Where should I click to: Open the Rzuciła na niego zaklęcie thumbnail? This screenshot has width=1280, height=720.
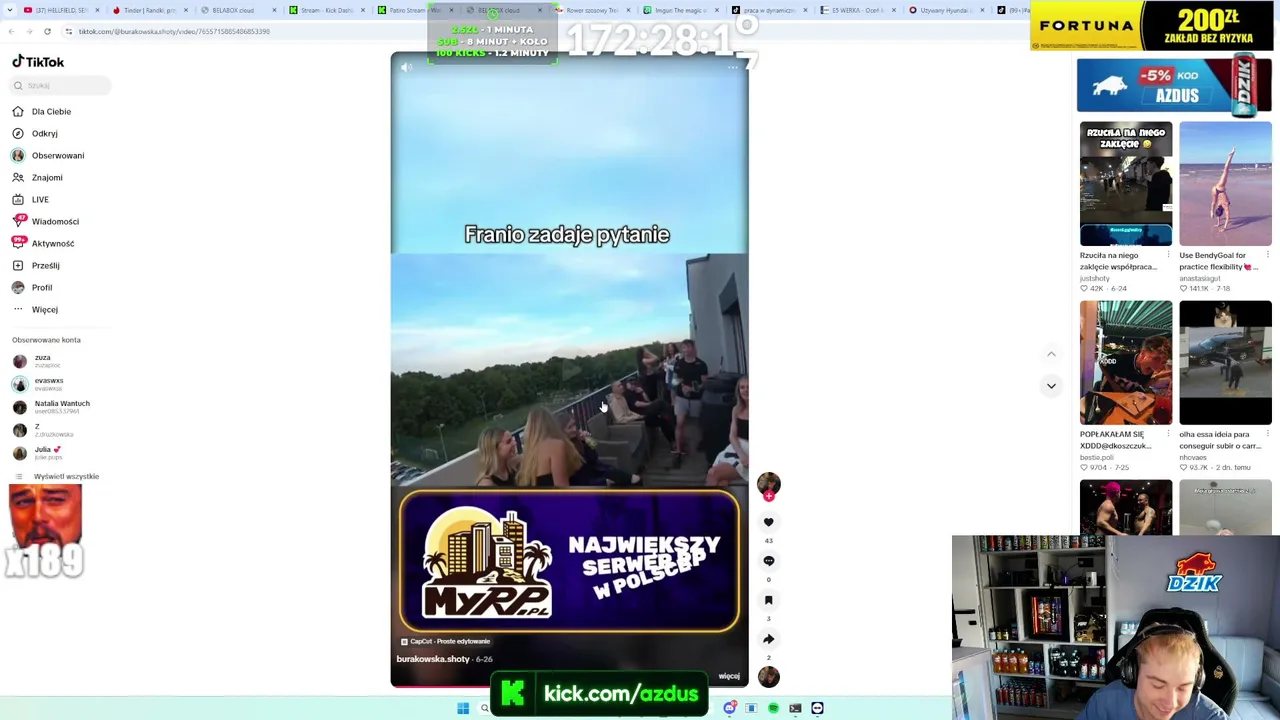(x=1126, y=184)
